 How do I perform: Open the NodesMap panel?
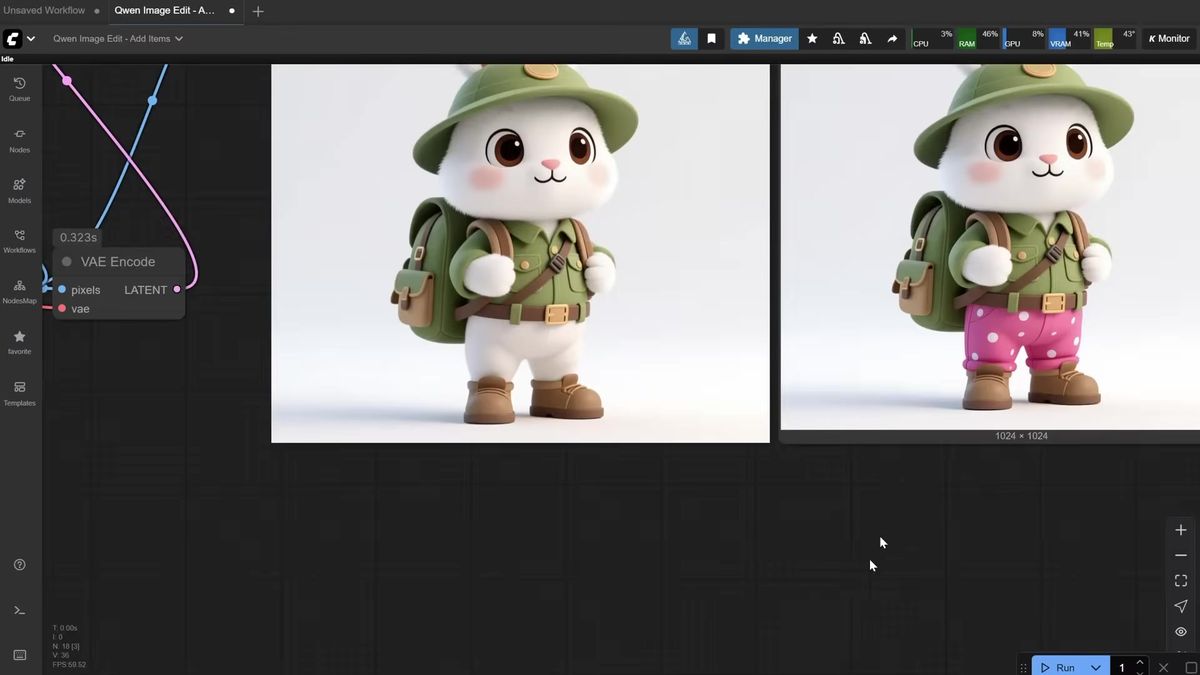pos(19,292)
